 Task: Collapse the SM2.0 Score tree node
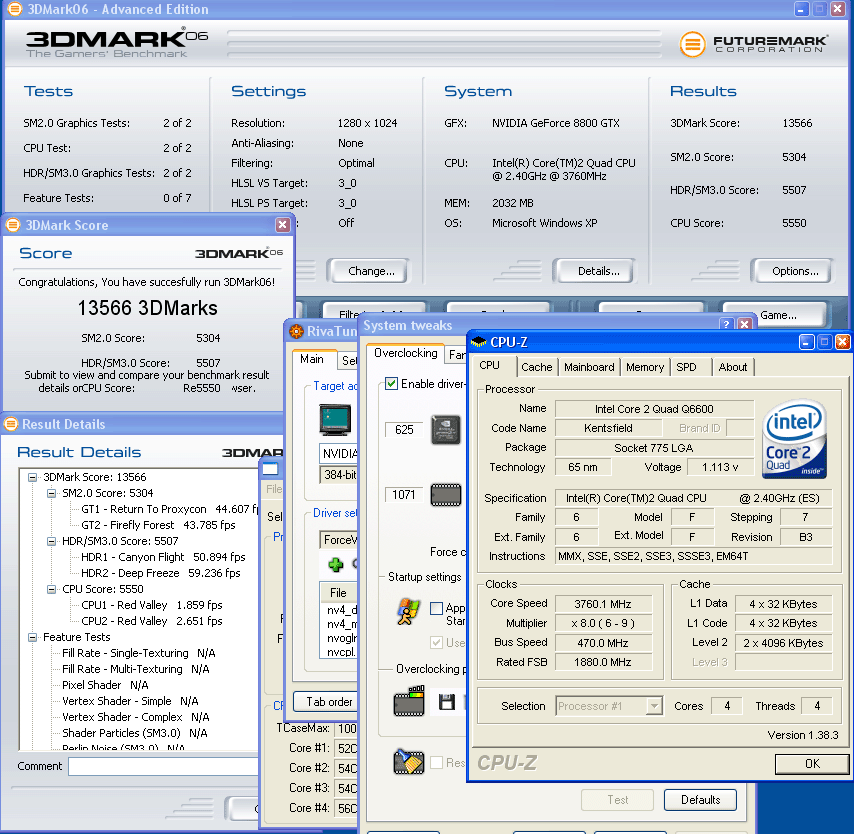(52, 493)
